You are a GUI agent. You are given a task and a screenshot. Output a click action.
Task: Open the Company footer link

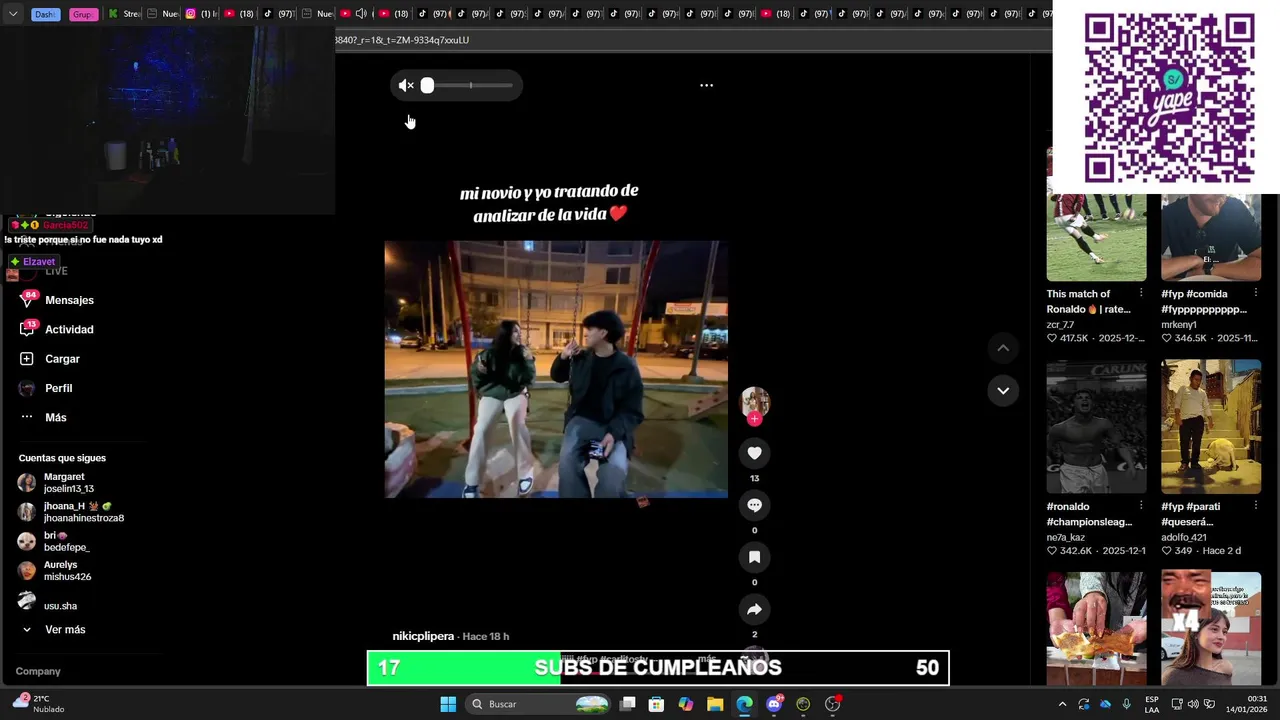pyautogui.click(x=38, y=671)
